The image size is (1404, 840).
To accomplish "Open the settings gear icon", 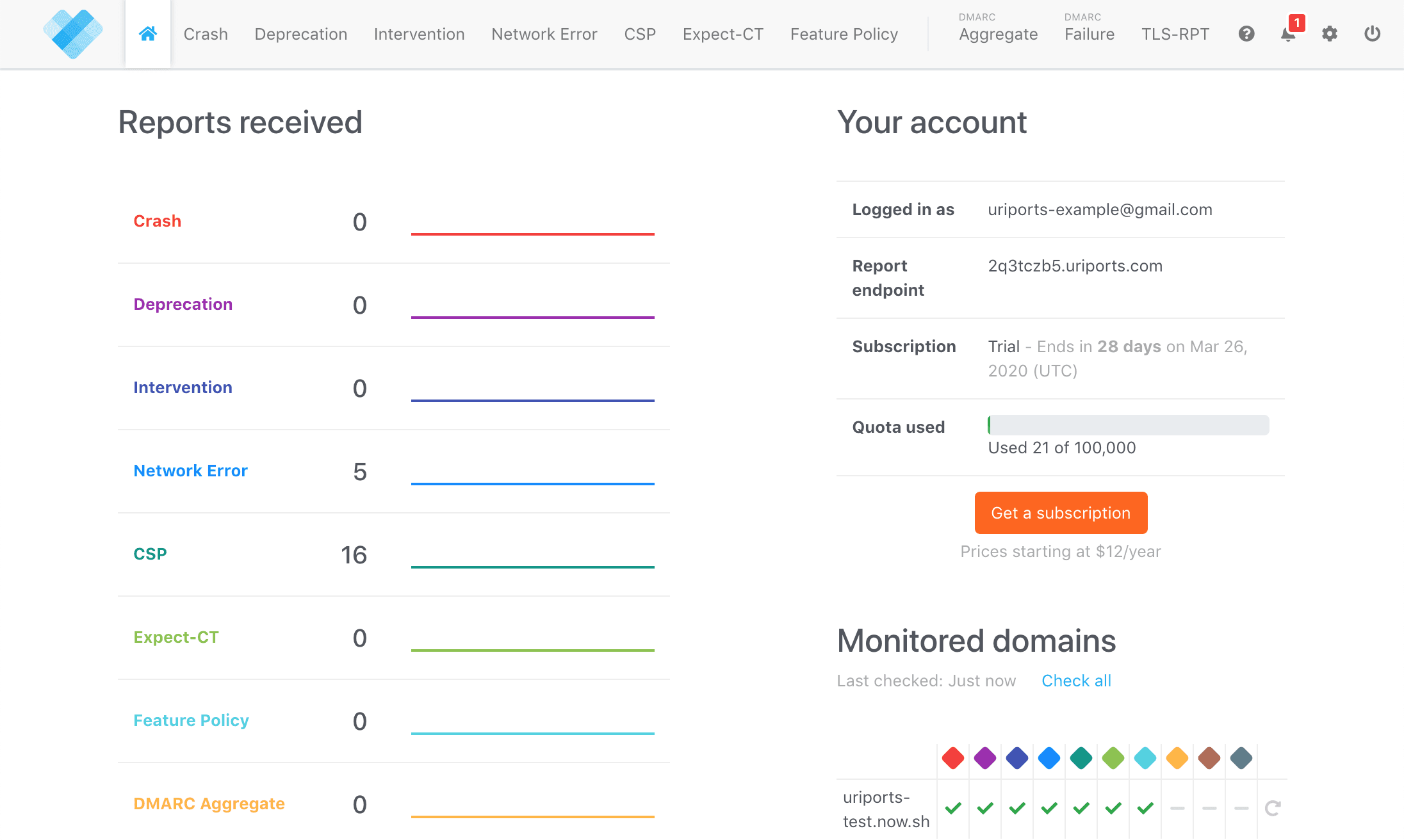I will click(1329, 33).
